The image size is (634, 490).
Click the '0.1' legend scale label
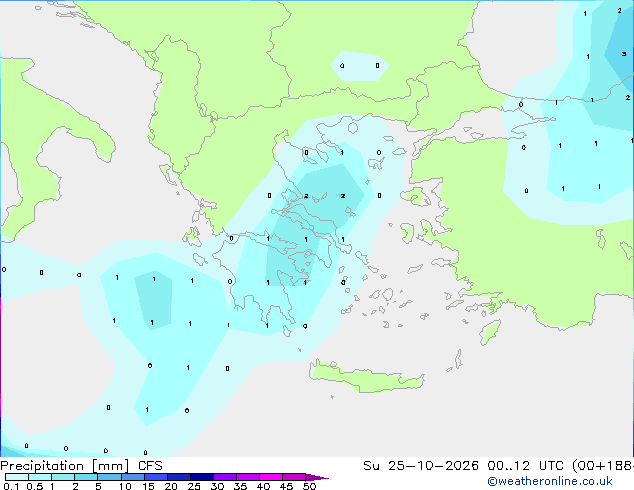tap(11, 486)
